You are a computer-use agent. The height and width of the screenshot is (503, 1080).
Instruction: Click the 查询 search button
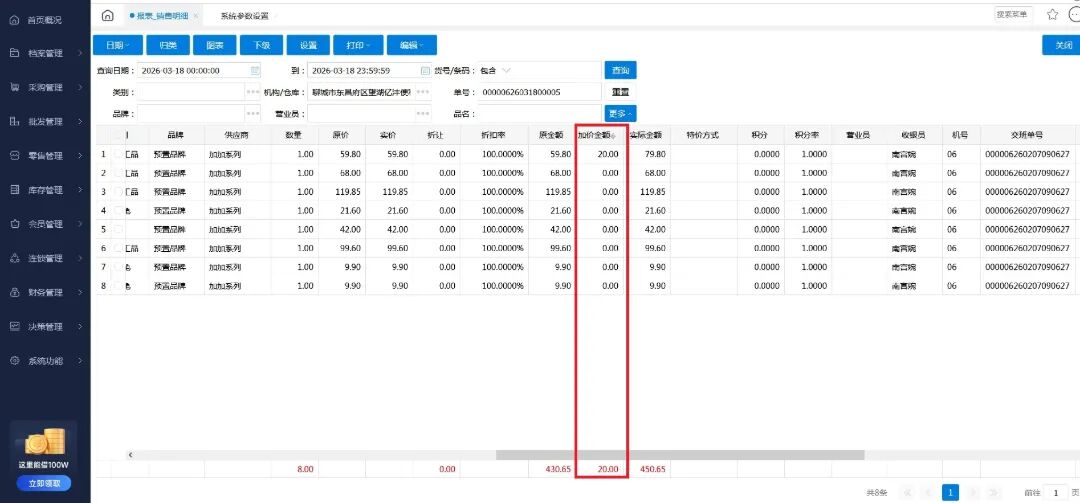coord(620,71)
